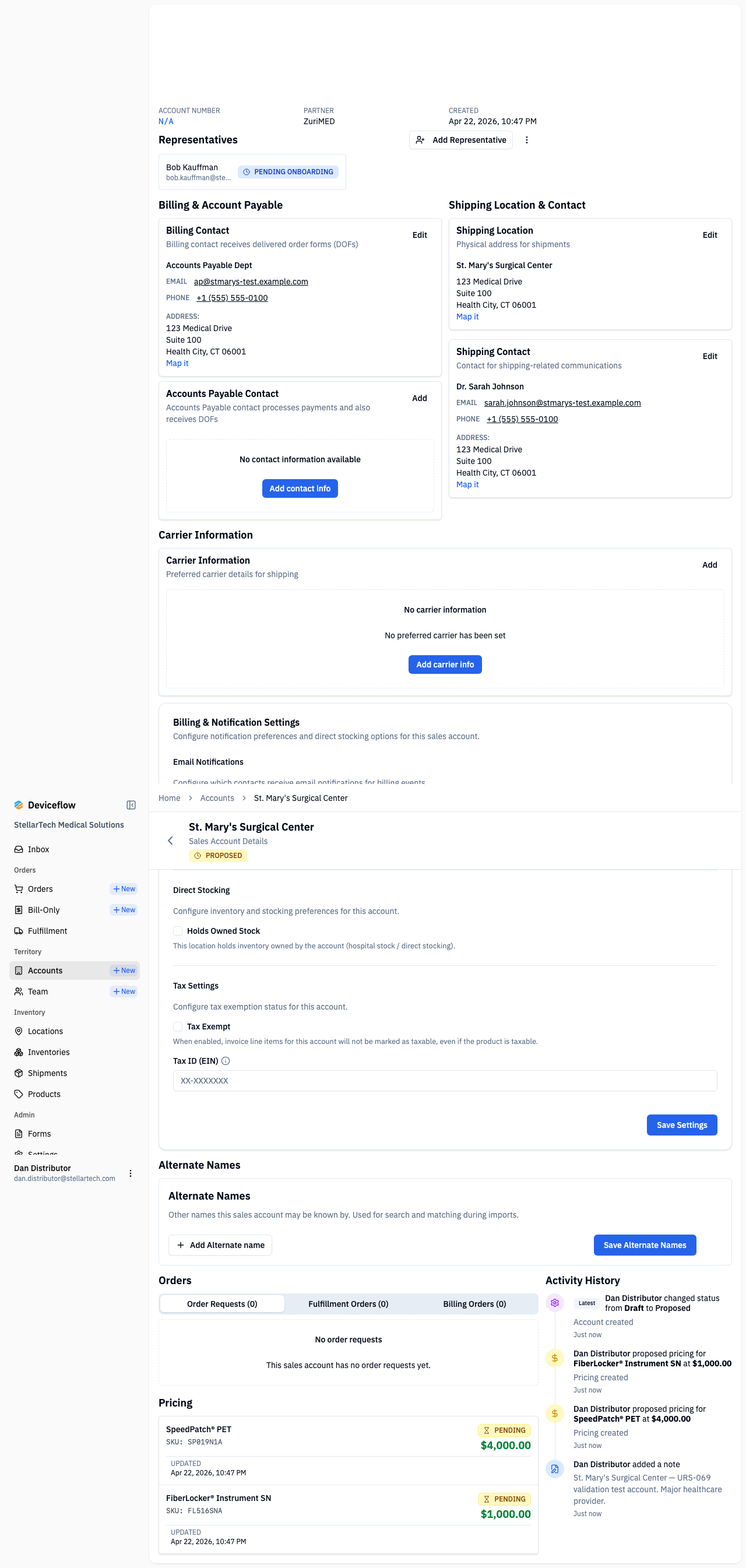Click Map it under Shipping Location

tap(467, 317)
